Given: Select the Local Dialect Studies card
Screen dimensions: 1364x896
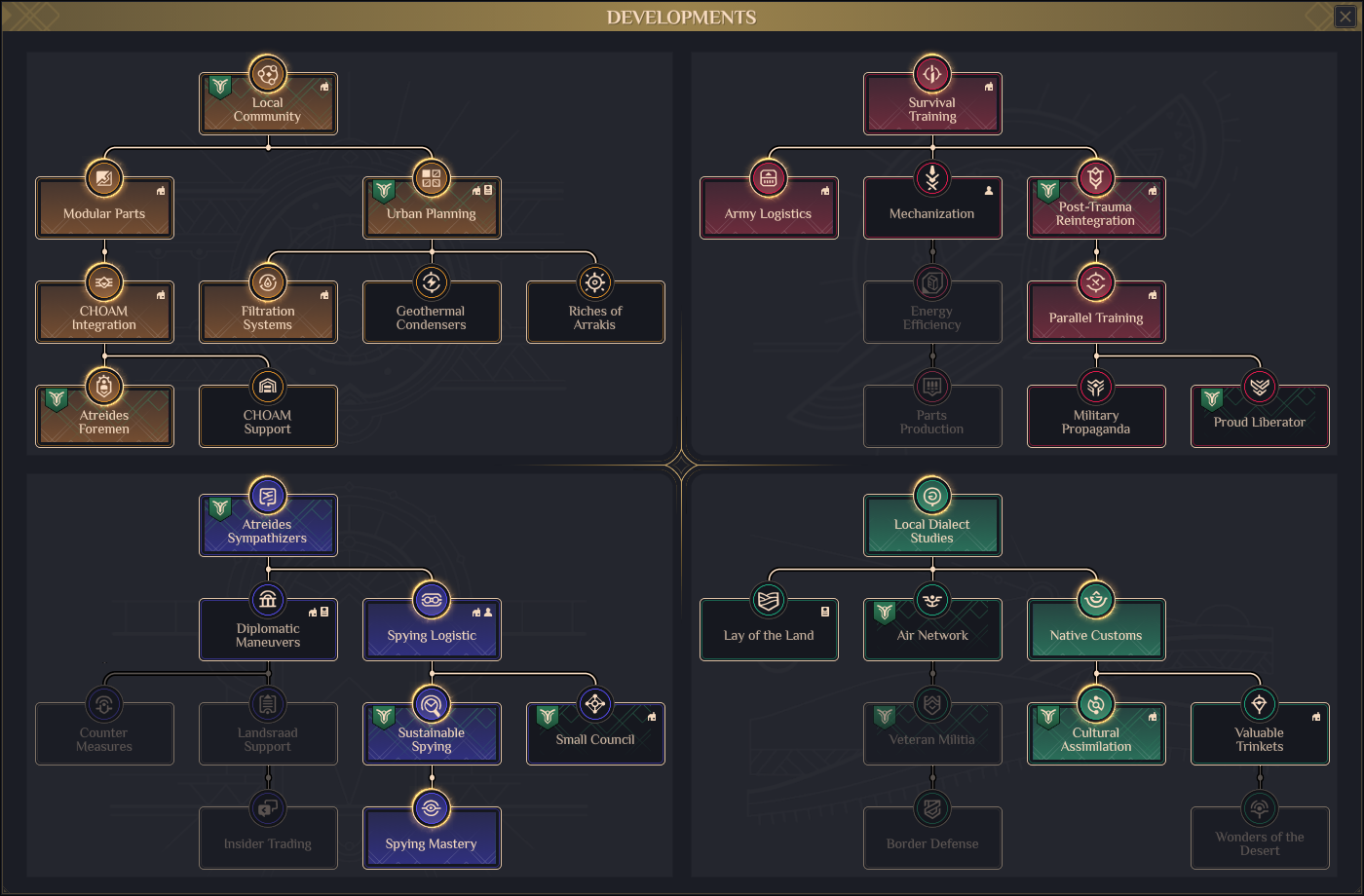Looking at the screenshot, I should [x=932, y=525].
